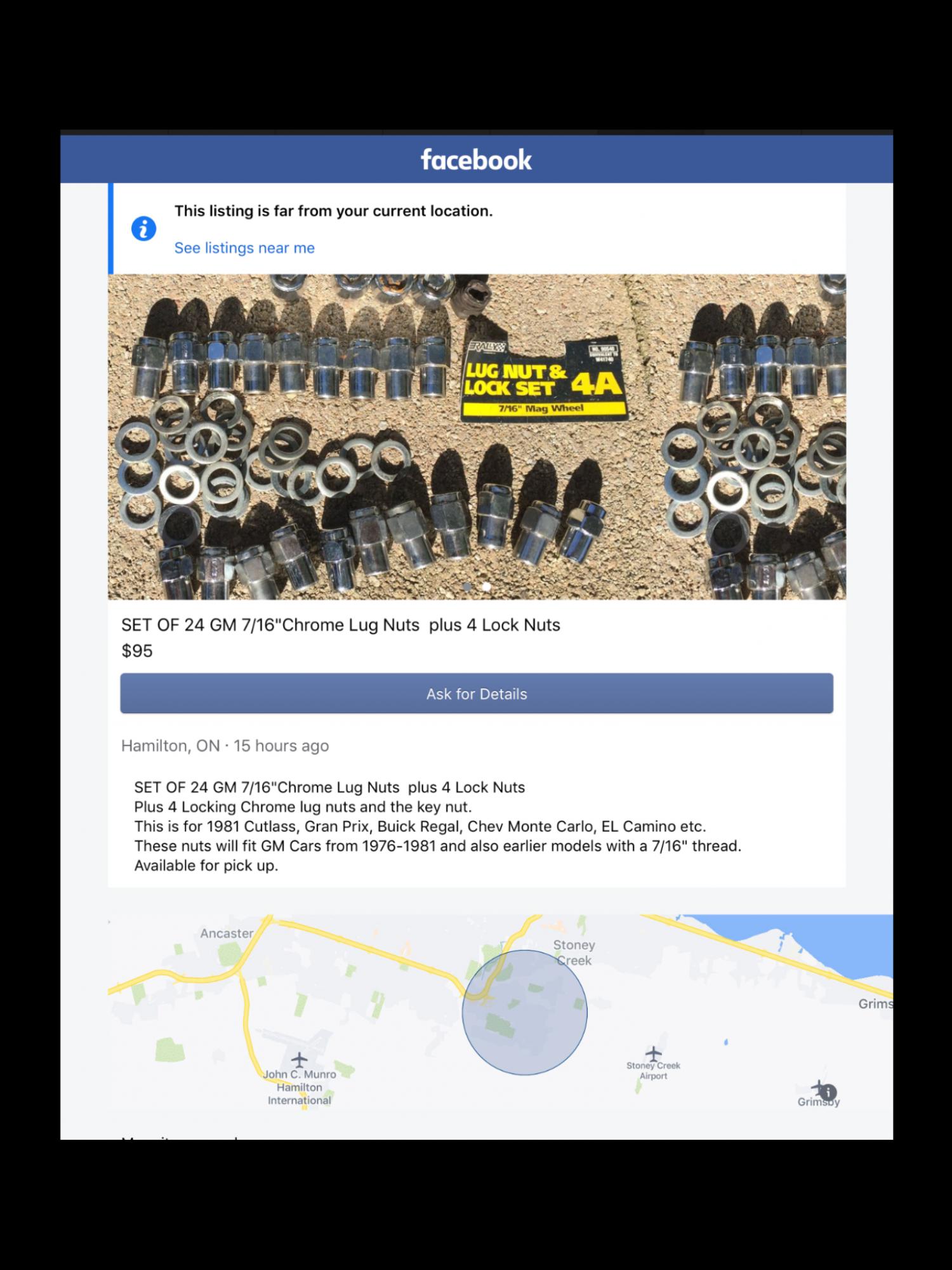Click the listing description paragraph
Screen dimensions: 952x1270
(437, 826)
